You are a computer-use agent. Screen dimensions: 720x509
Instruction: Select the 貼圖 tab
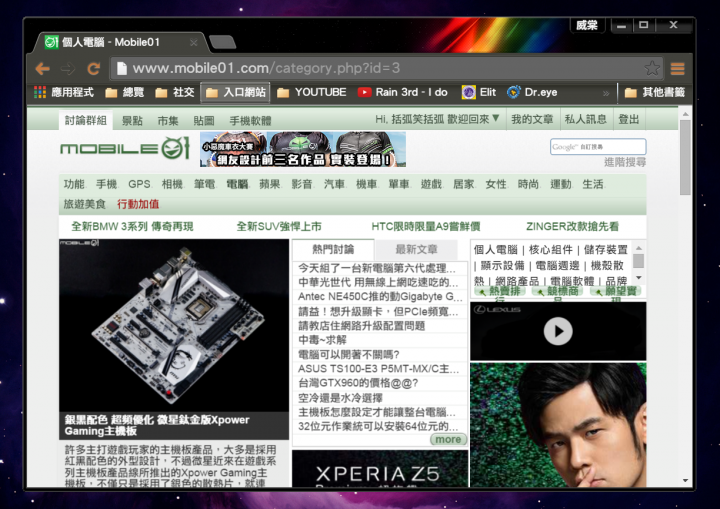204,121
